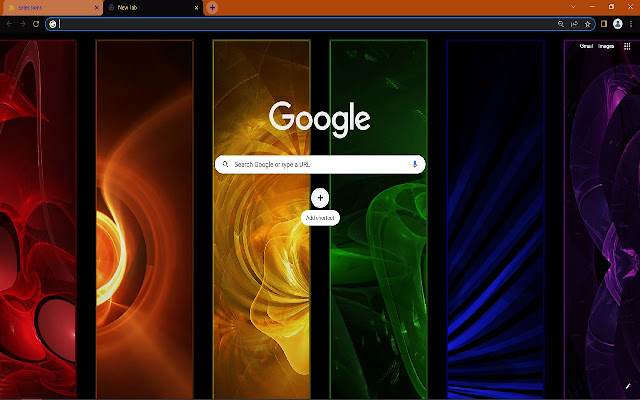Open Images link

(x=606, y=46)
